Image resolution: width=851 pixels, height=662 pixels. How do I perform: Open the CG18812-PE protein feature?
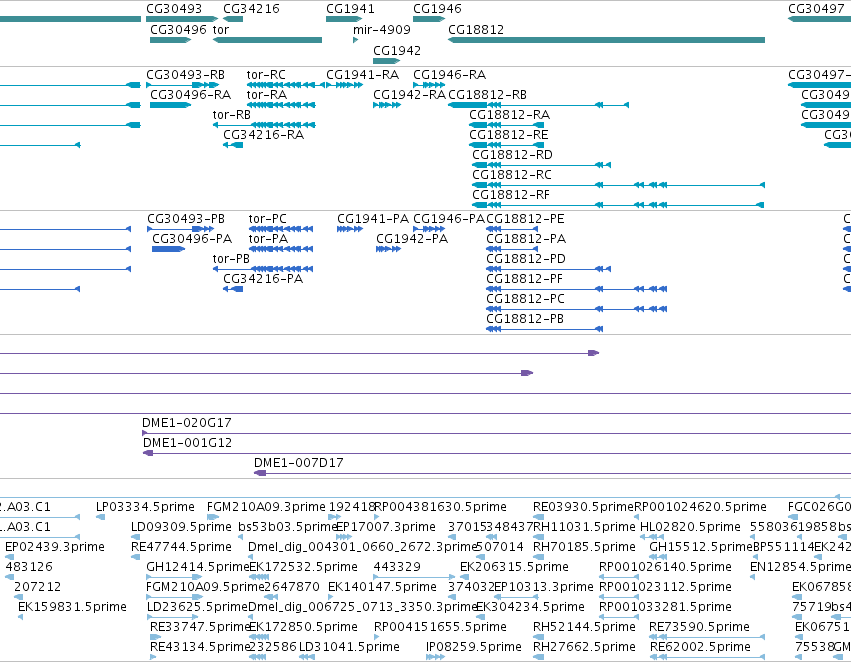tap(512, 229)
